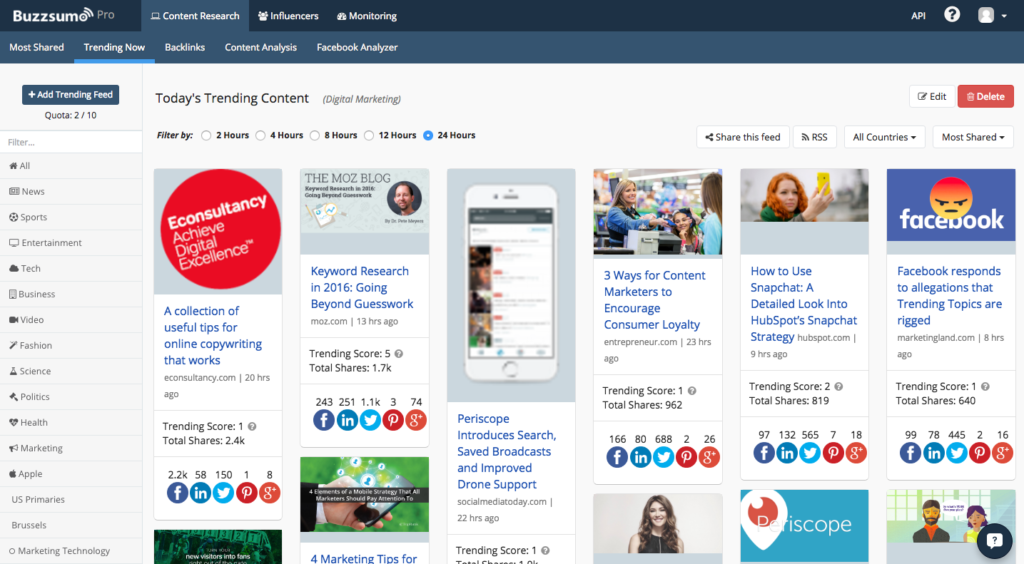Open article Keyword Research in 2016 link
Screen dimensions: 1024x564
362,287
